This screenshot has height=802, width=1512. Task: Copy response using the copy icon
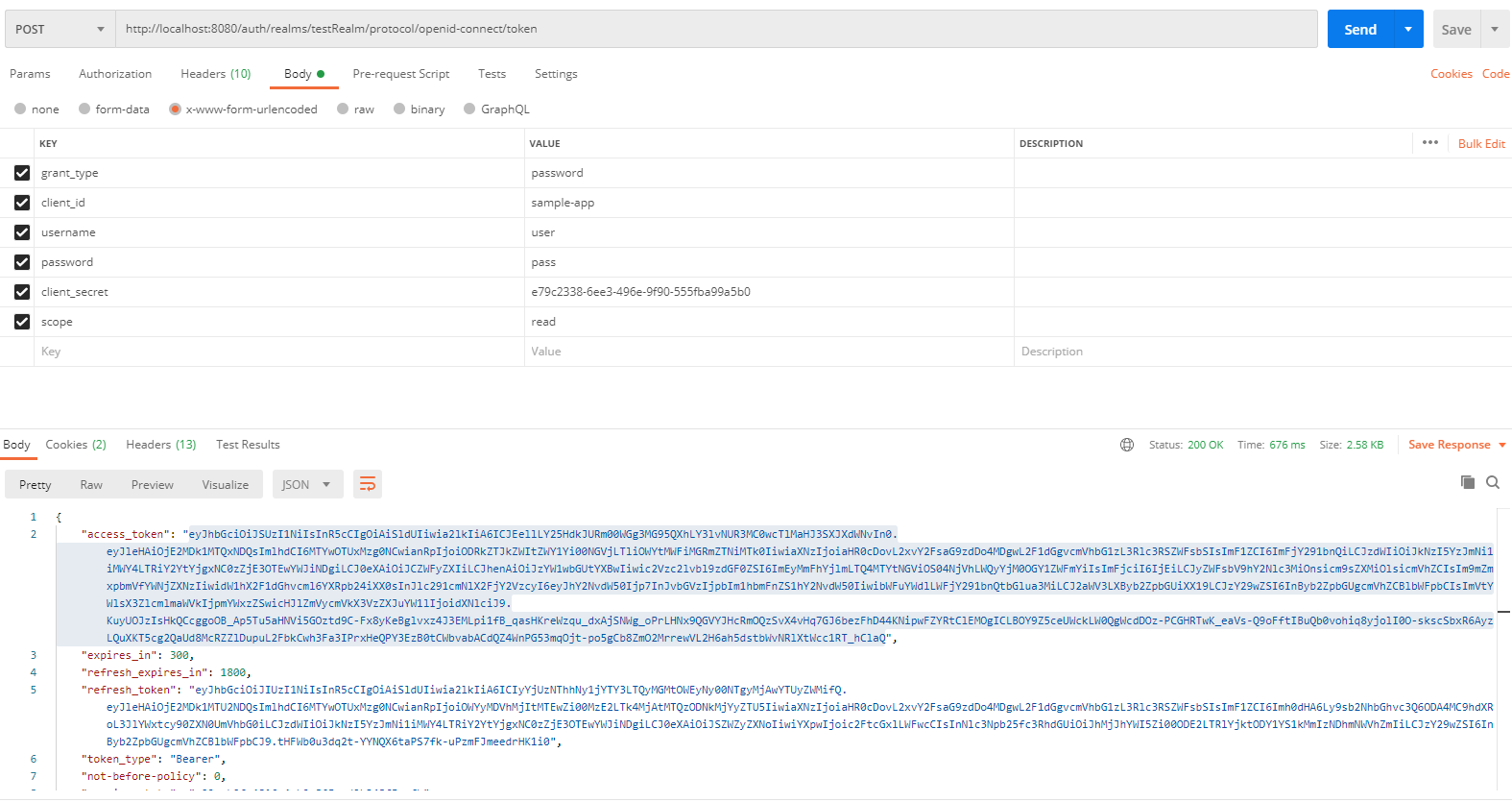click(x=1467, y=482)
